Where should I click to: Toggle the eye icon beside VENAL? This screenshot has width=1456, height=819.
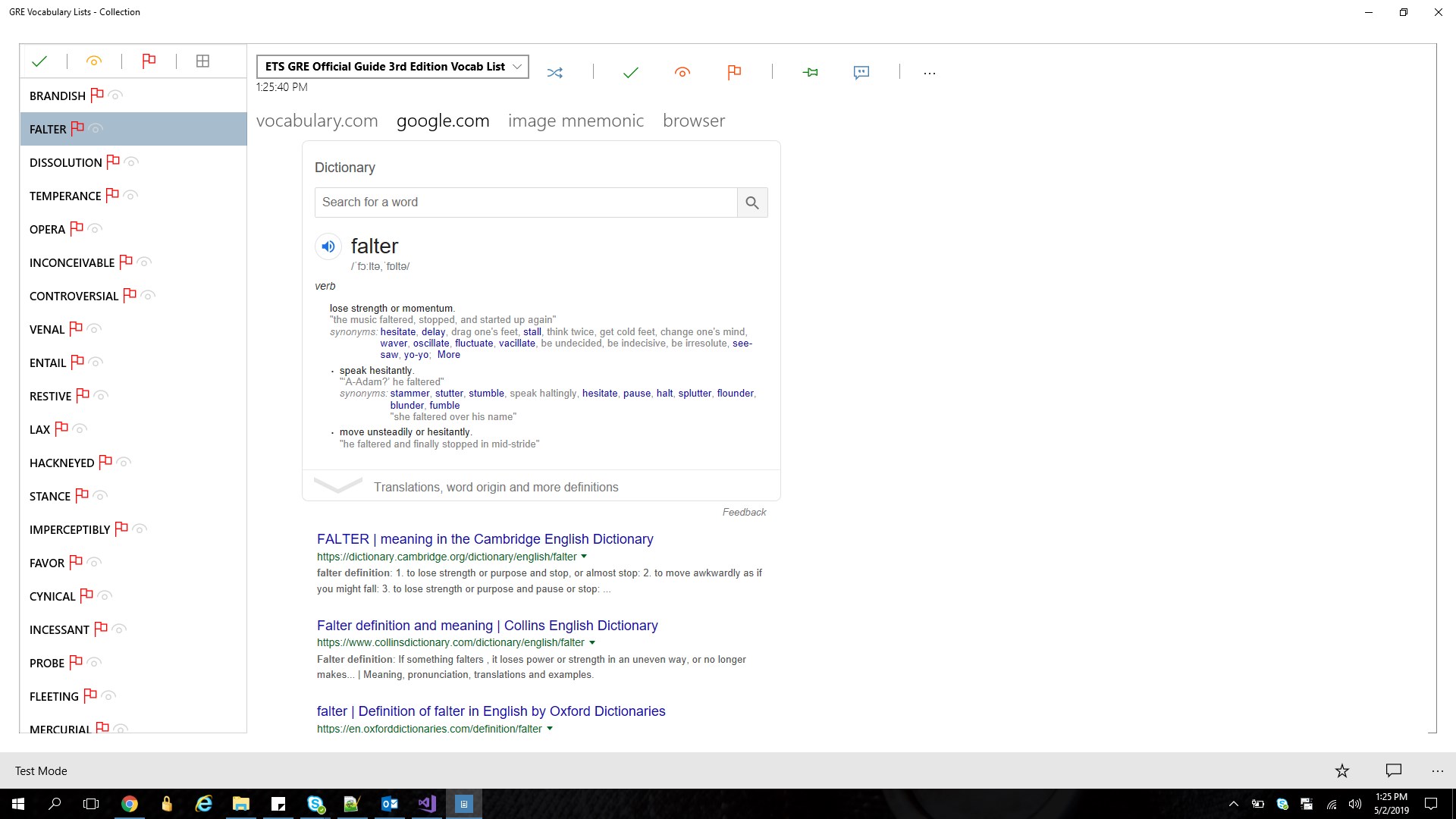94,329
